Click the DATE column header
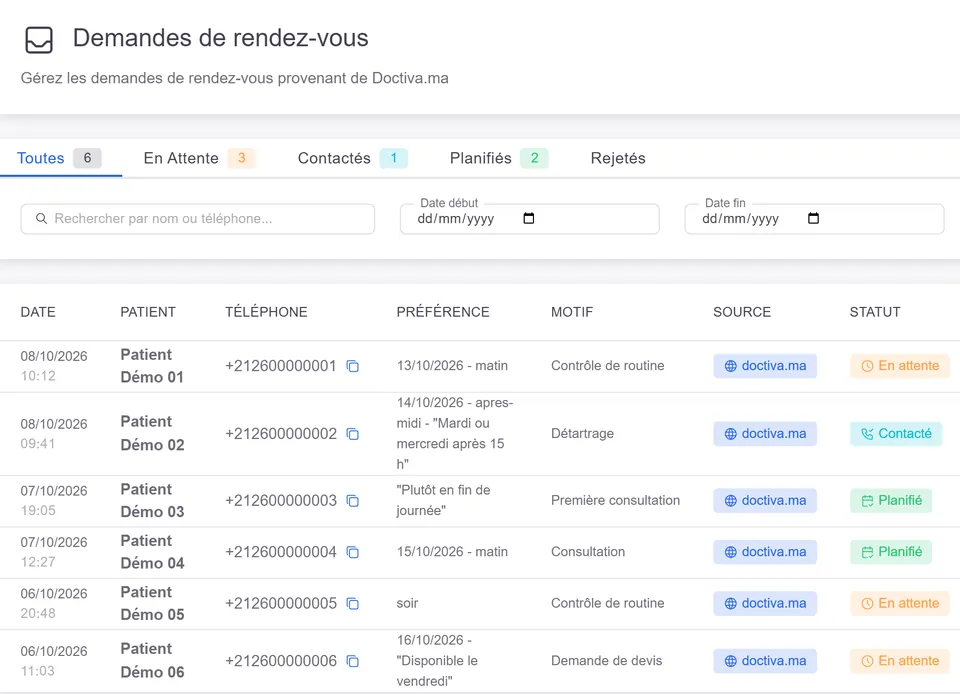Screen dimensions: 960x694 pyautogui.click(x=38, y=312)
